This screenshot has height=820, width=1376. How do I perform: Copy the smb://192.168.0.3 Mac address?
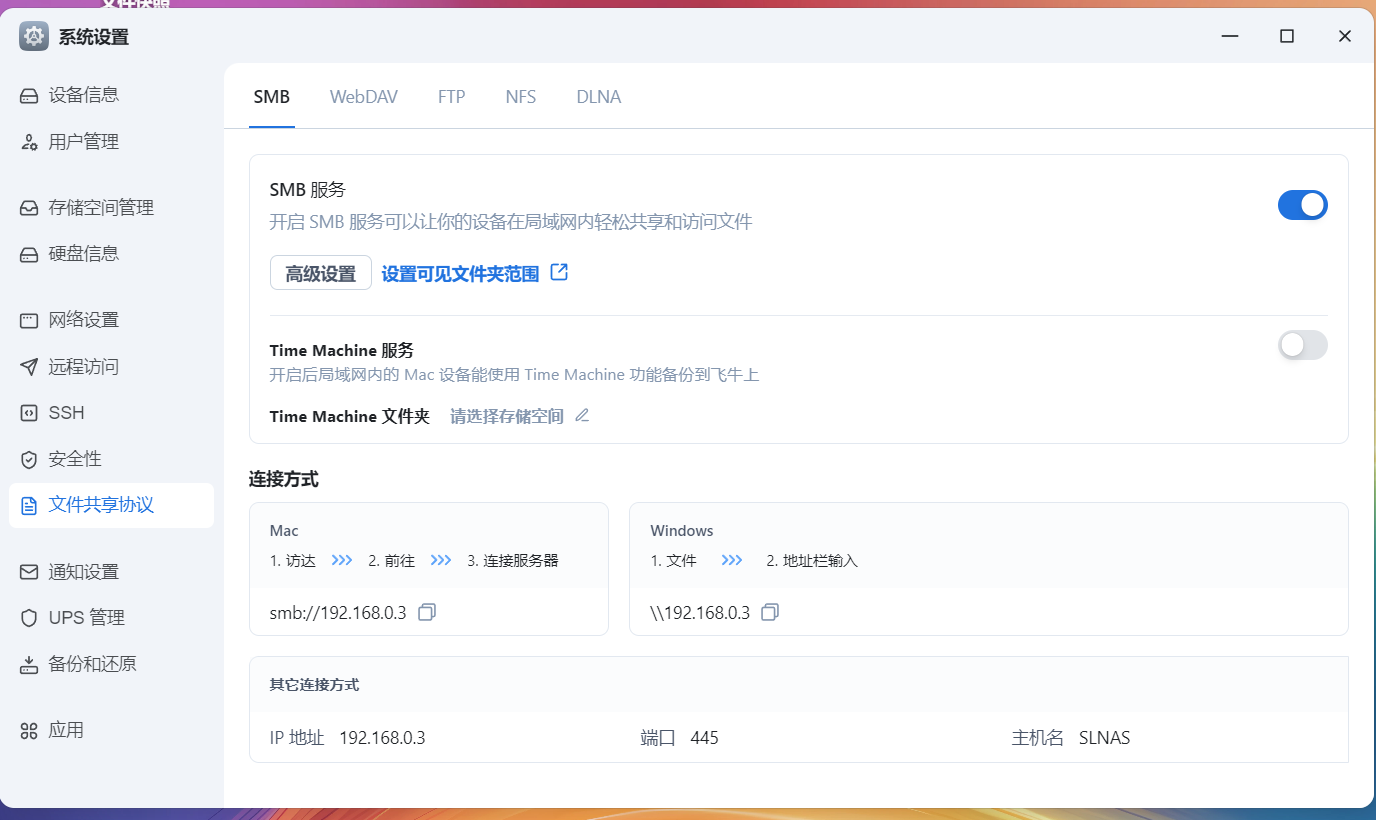427,612
